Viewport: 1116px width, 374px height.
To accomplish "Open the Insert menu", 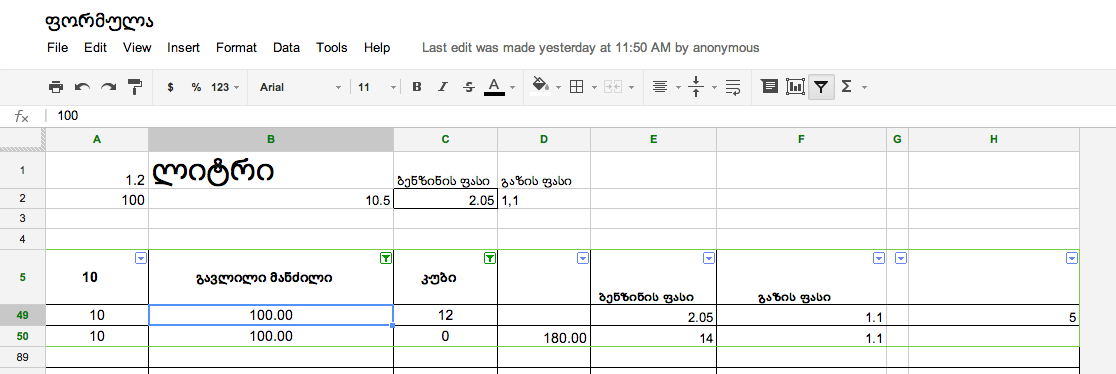I will (x=184, y=48).
